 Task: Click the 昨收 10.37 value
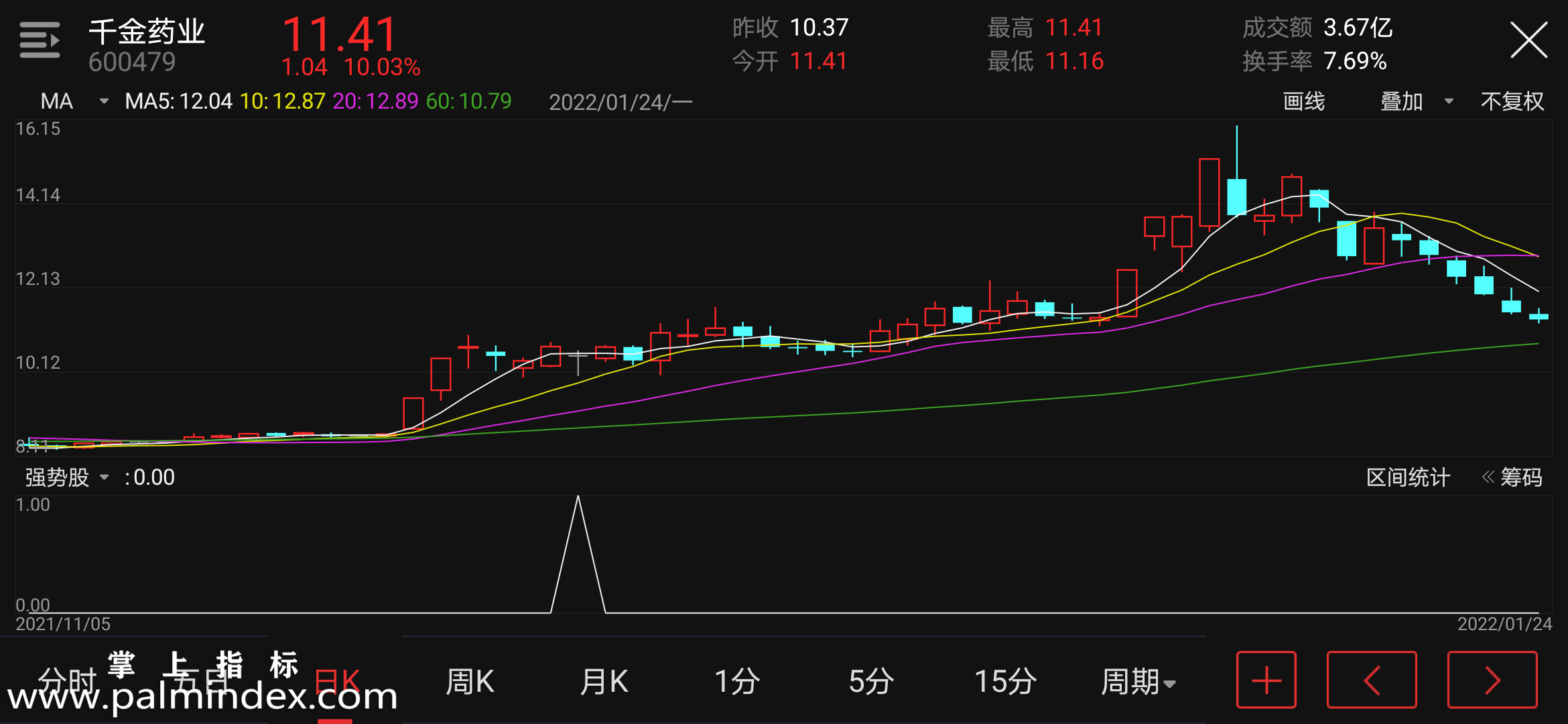[819, 27]
